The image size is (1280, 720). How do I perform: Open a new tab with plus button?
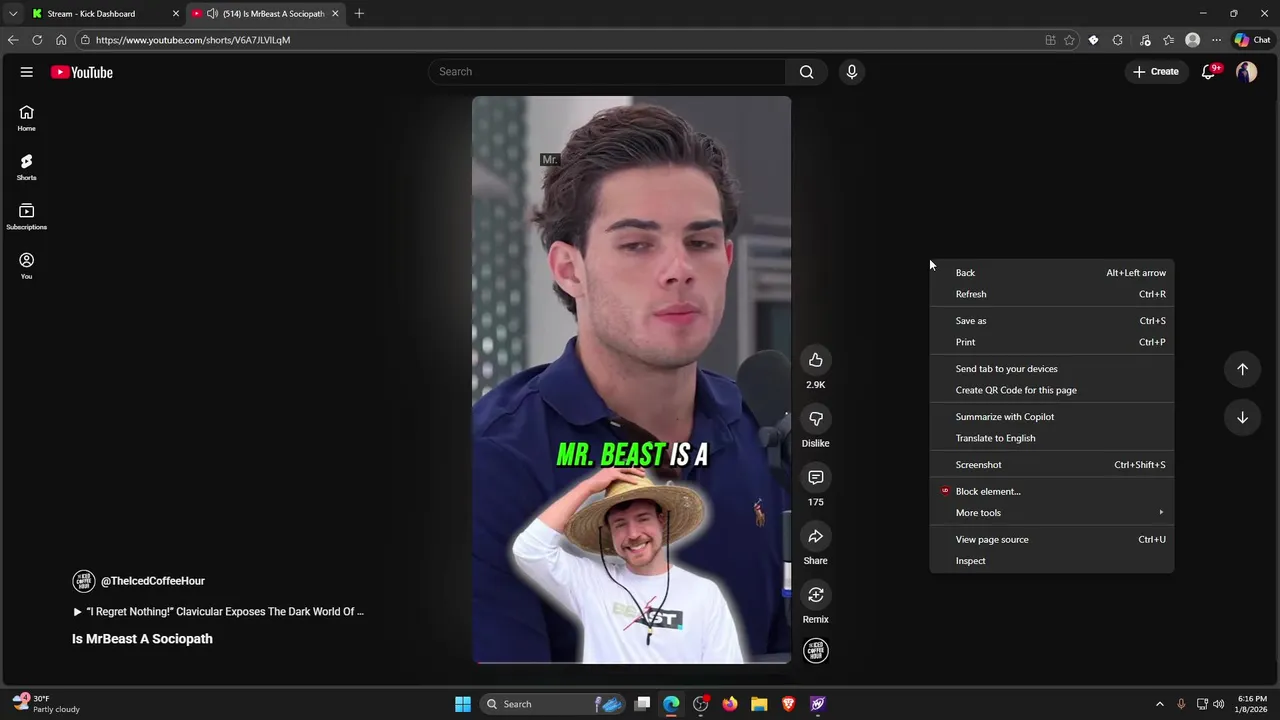[x=359, y=14]
